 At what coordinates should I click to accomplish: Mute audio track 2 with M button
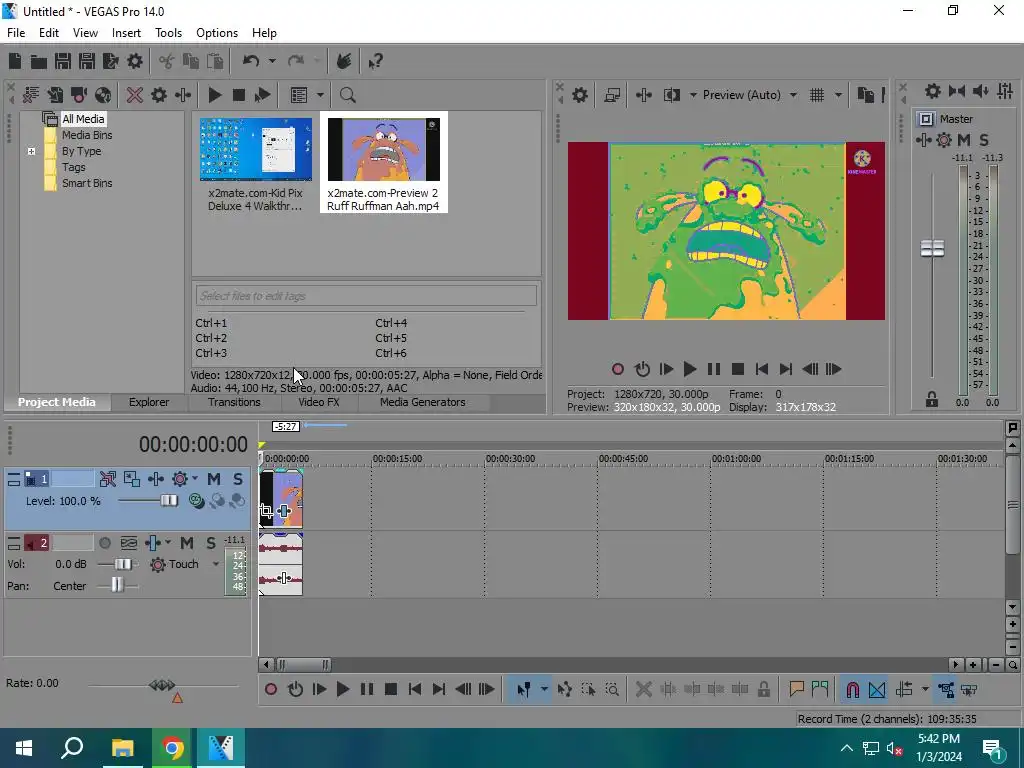click(187, 543)
